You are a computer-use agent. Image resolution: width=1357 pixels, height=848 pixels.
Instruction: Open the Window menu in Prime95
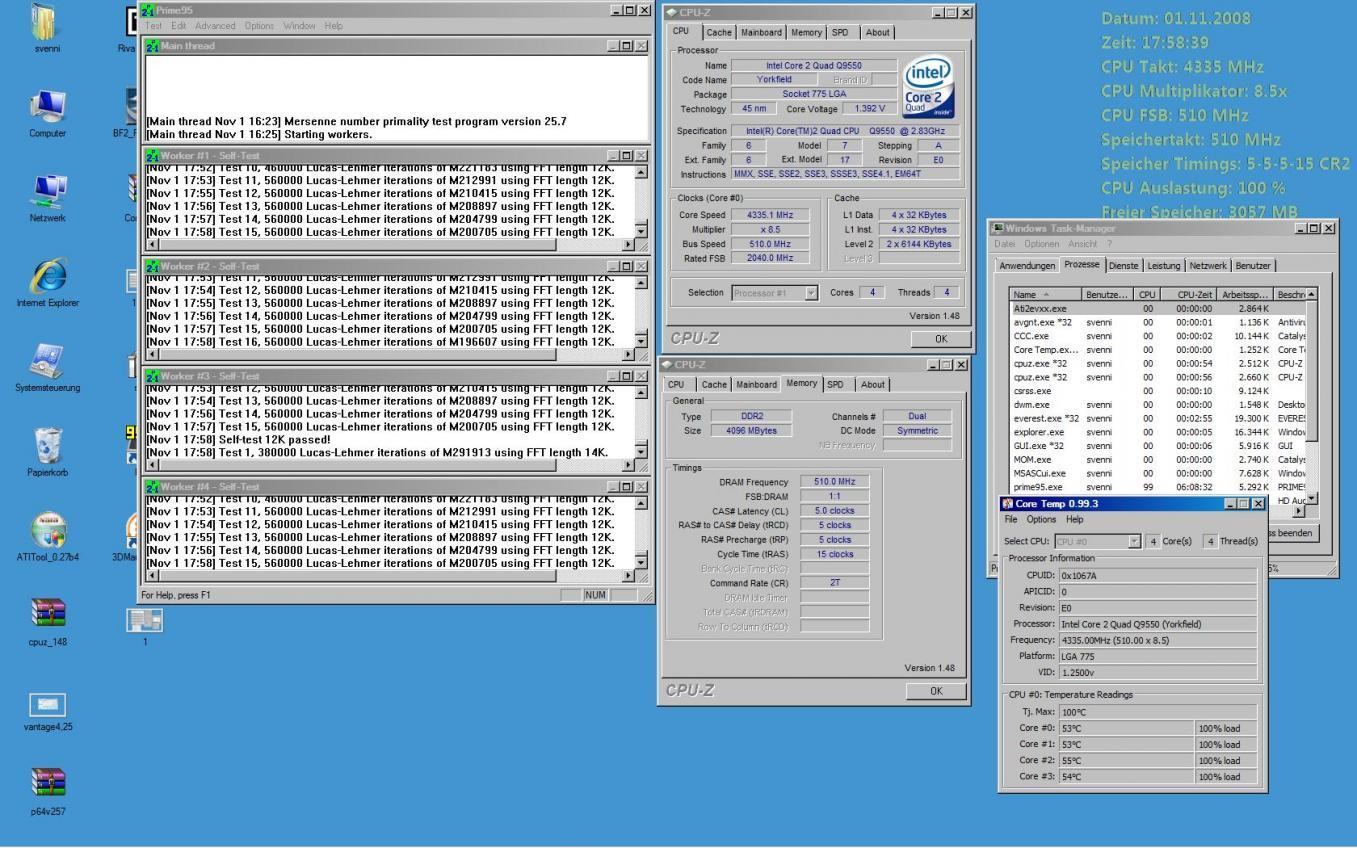coord(301,25)
